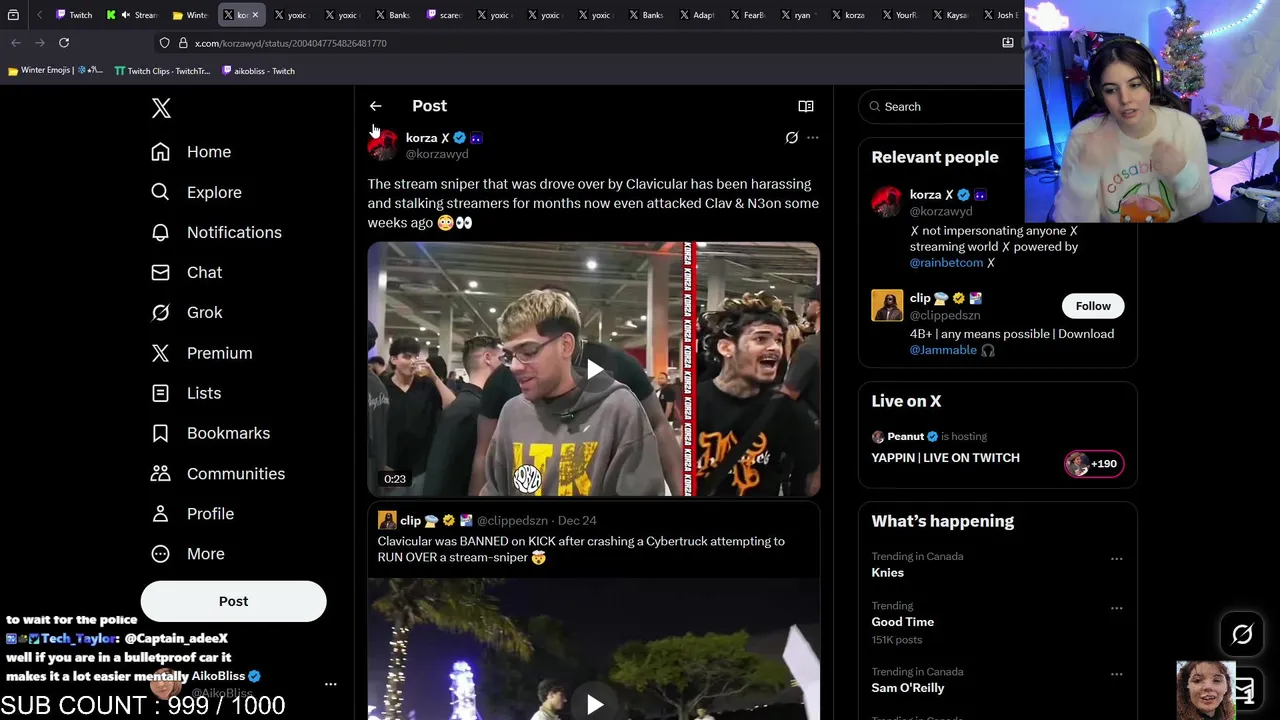Click the white Post button
The image size is (1280, 720).
coord(233,601)
